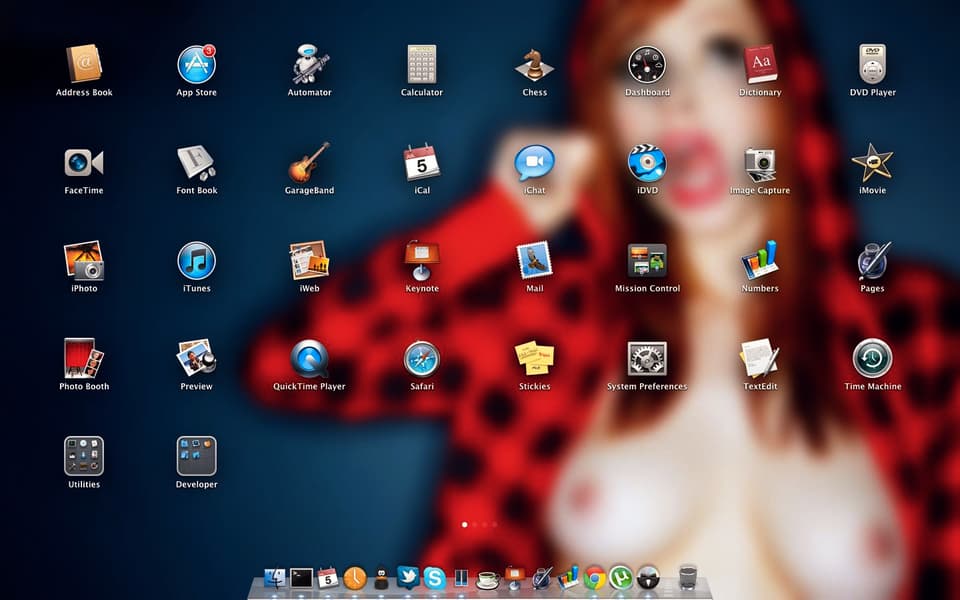Screen dimensions: 960x600
Task: Open uTorrent from the Dock
Action: (x=621, y=579)
